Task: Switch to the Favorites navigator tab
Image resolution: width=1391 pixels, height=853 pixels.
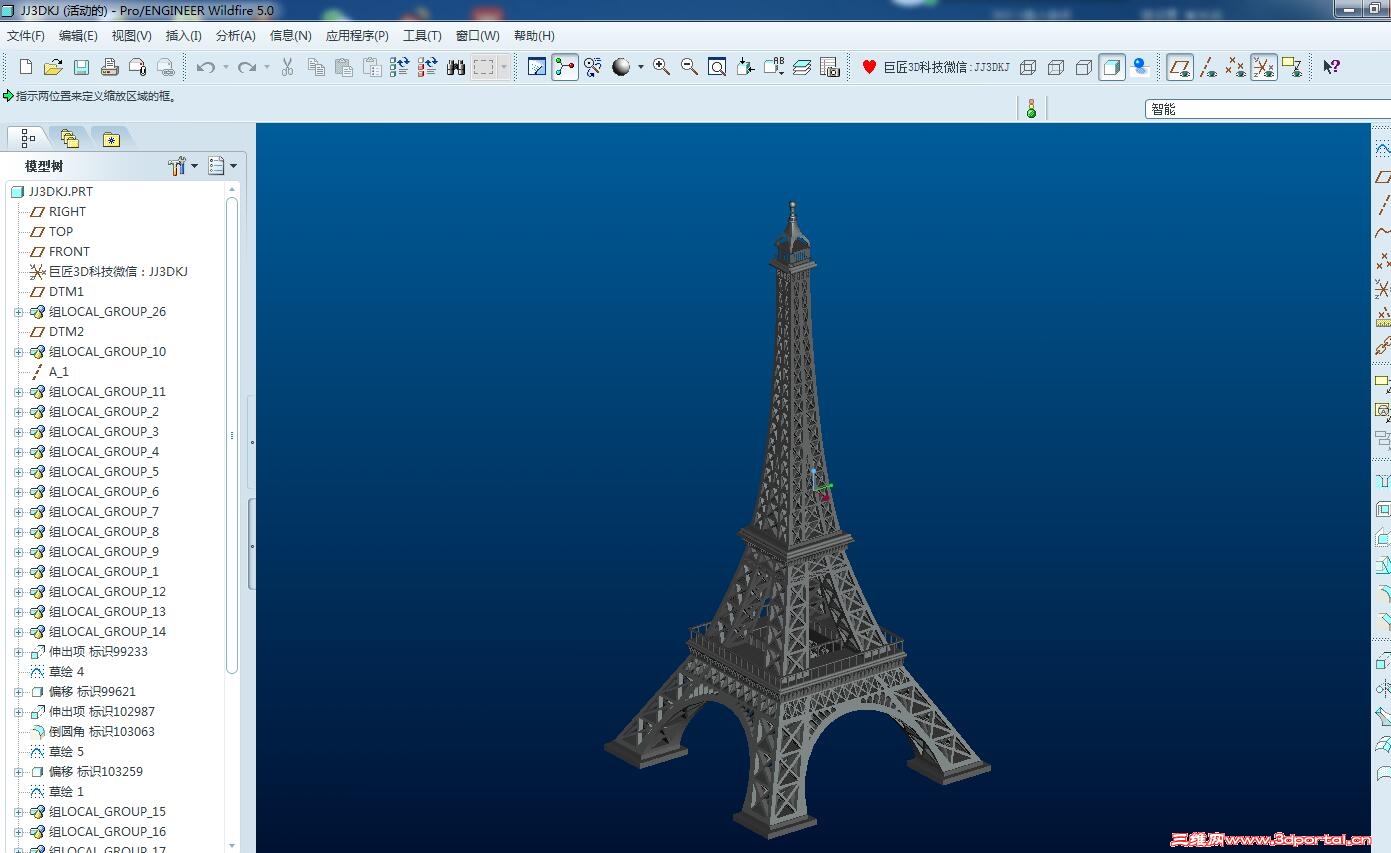Action: pos(111,138)
